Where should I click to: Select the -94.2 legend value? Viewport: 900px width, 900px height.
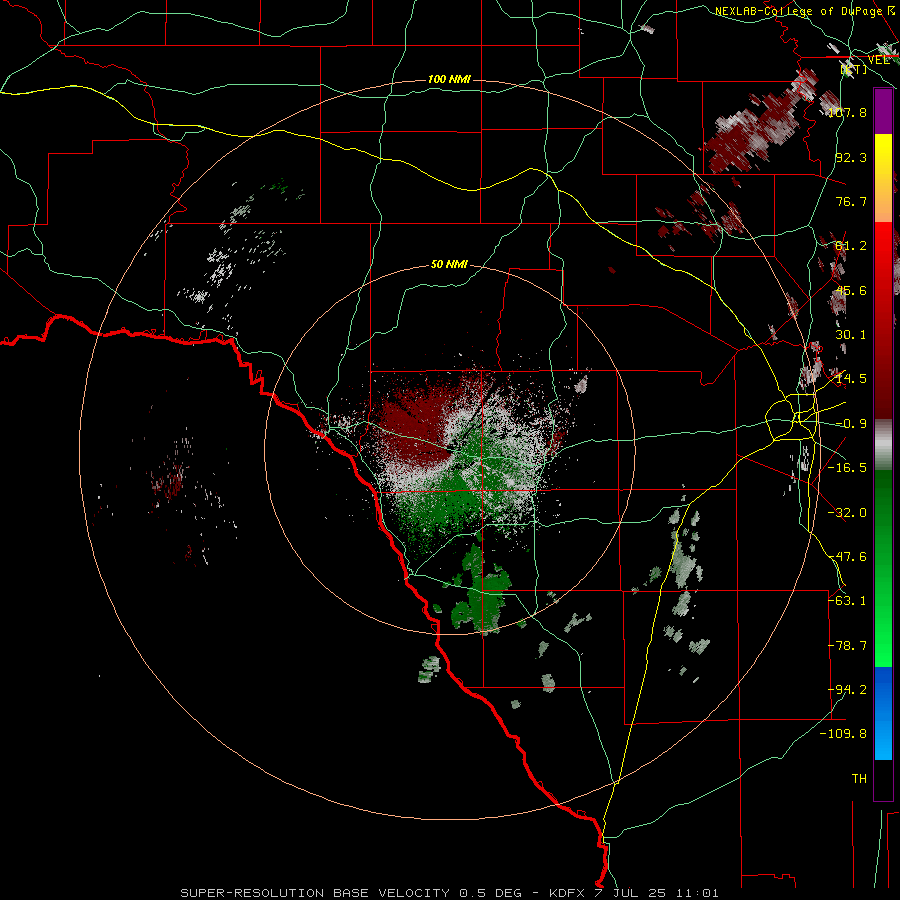[x=847, y=690]
